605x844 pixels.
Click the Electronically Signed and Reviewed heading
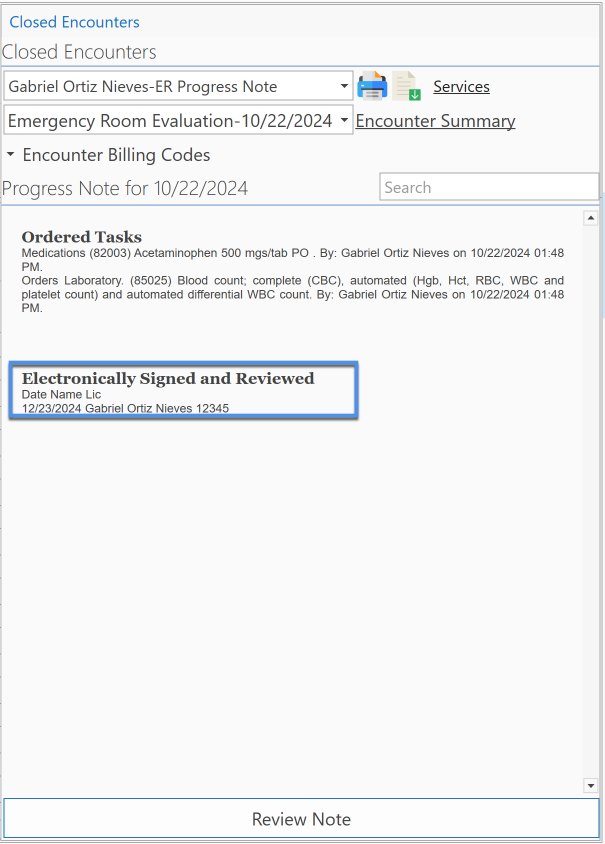tap(168, 378)
